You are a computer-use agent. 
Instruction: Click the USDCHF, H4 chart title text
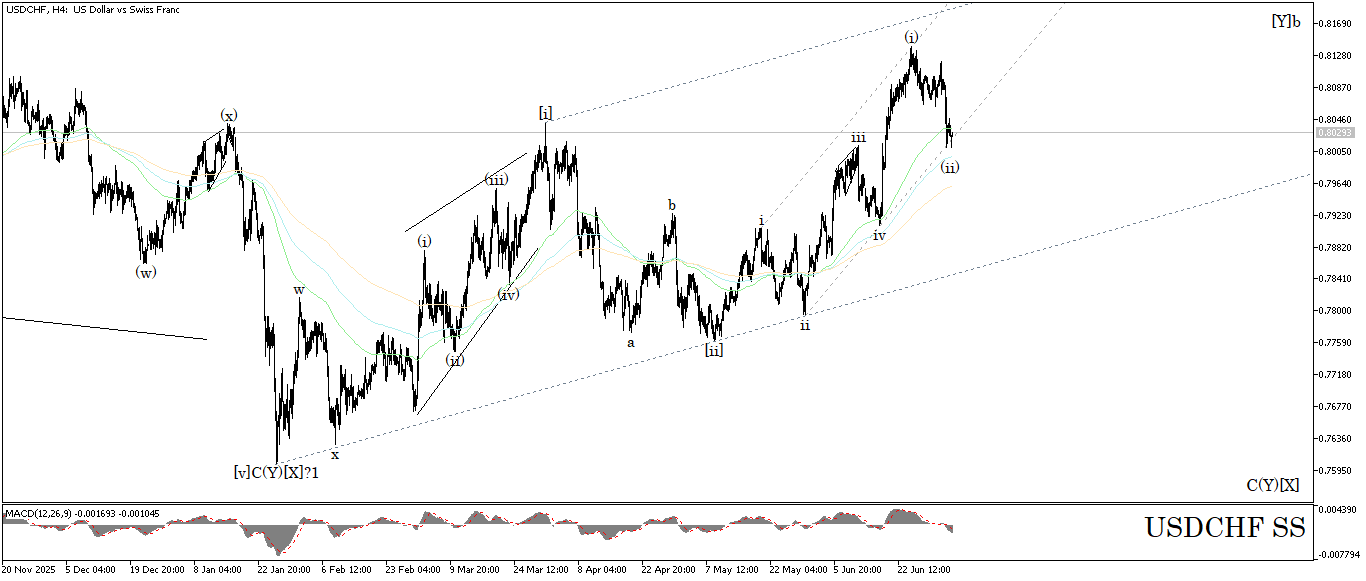click(x=92, y=8)
